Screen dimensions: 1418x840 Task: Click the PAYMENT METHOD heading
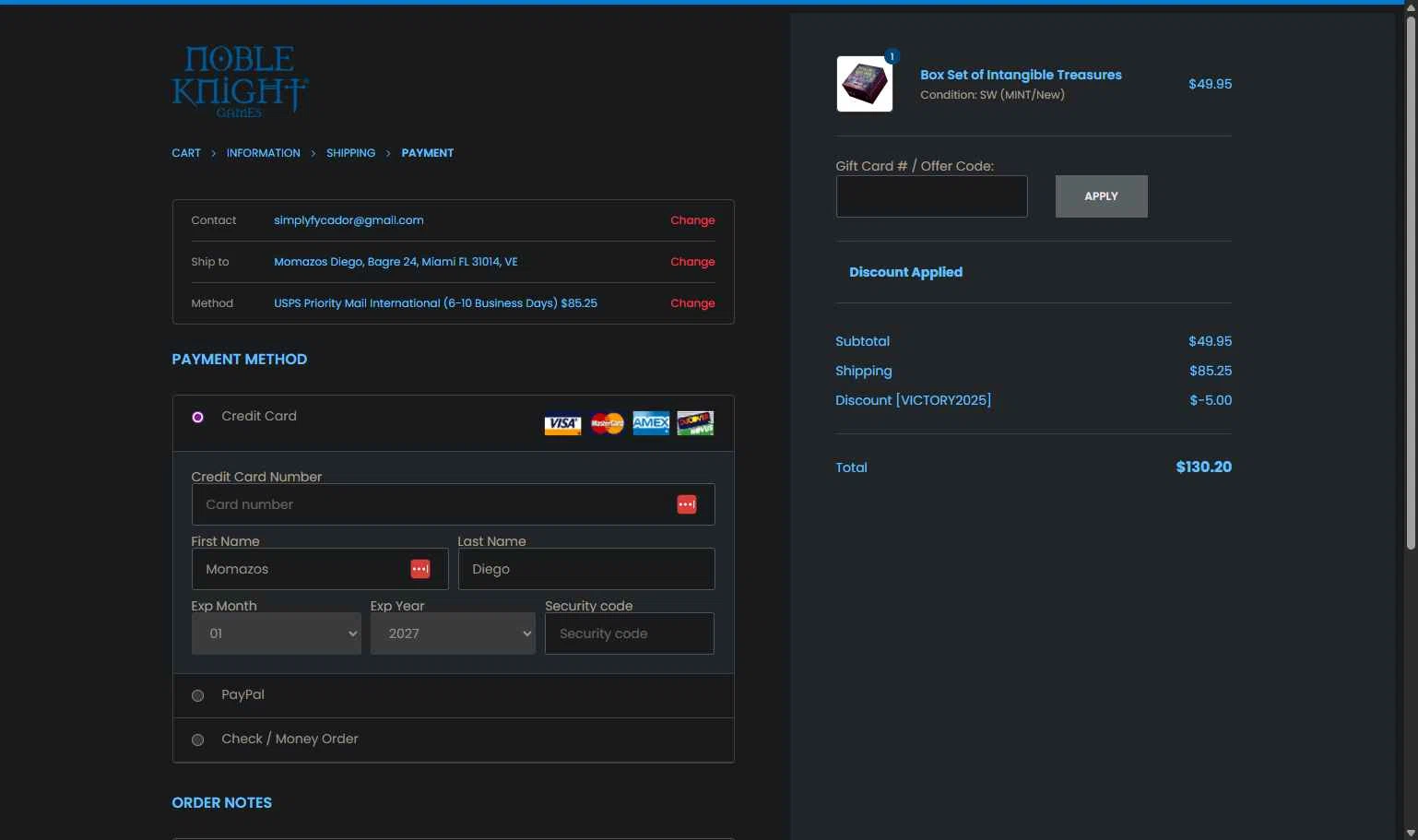tap(240, 360)
